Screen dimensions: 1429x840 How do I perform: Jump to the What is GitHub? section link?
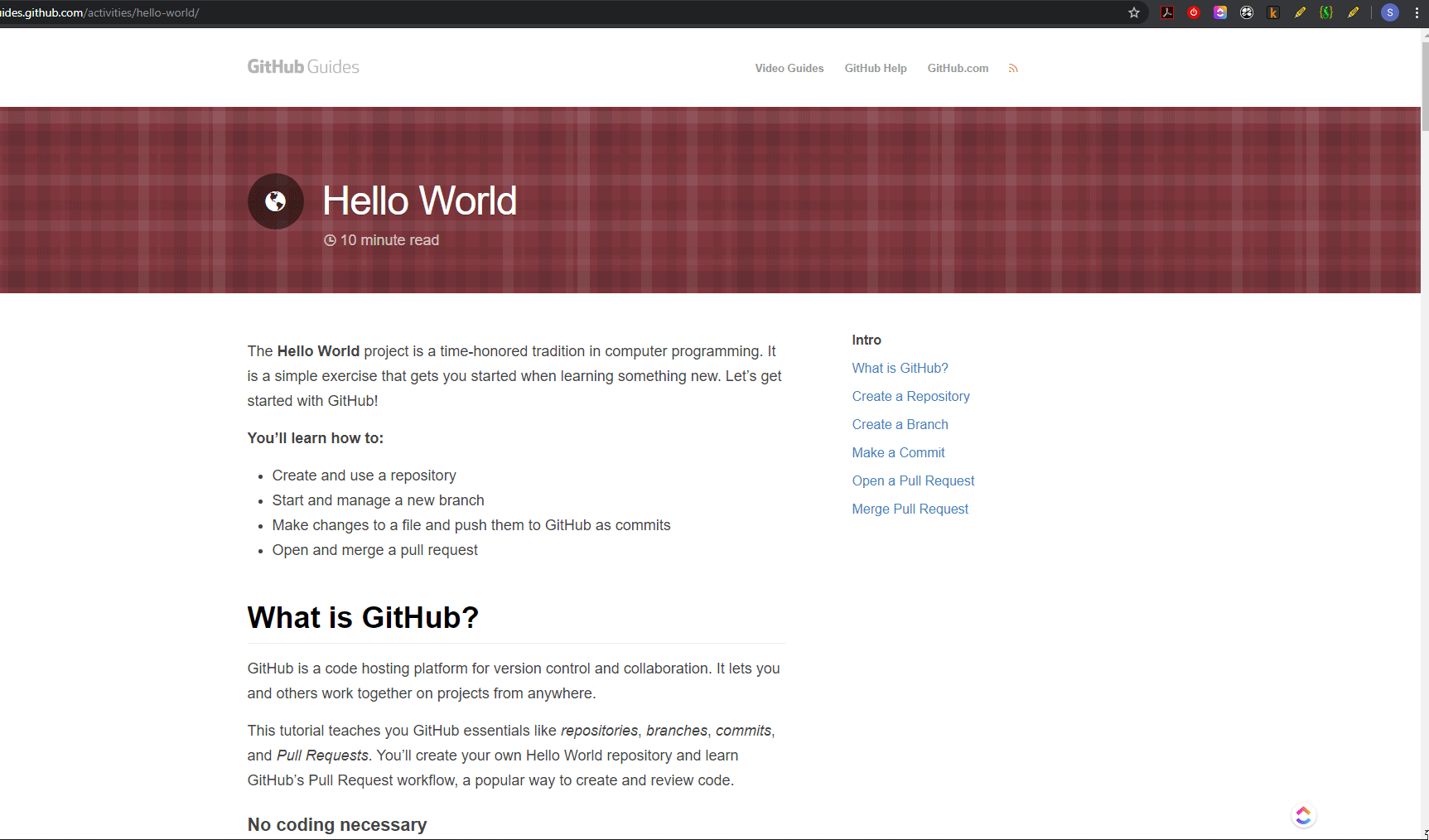click(x=900, y=369)
